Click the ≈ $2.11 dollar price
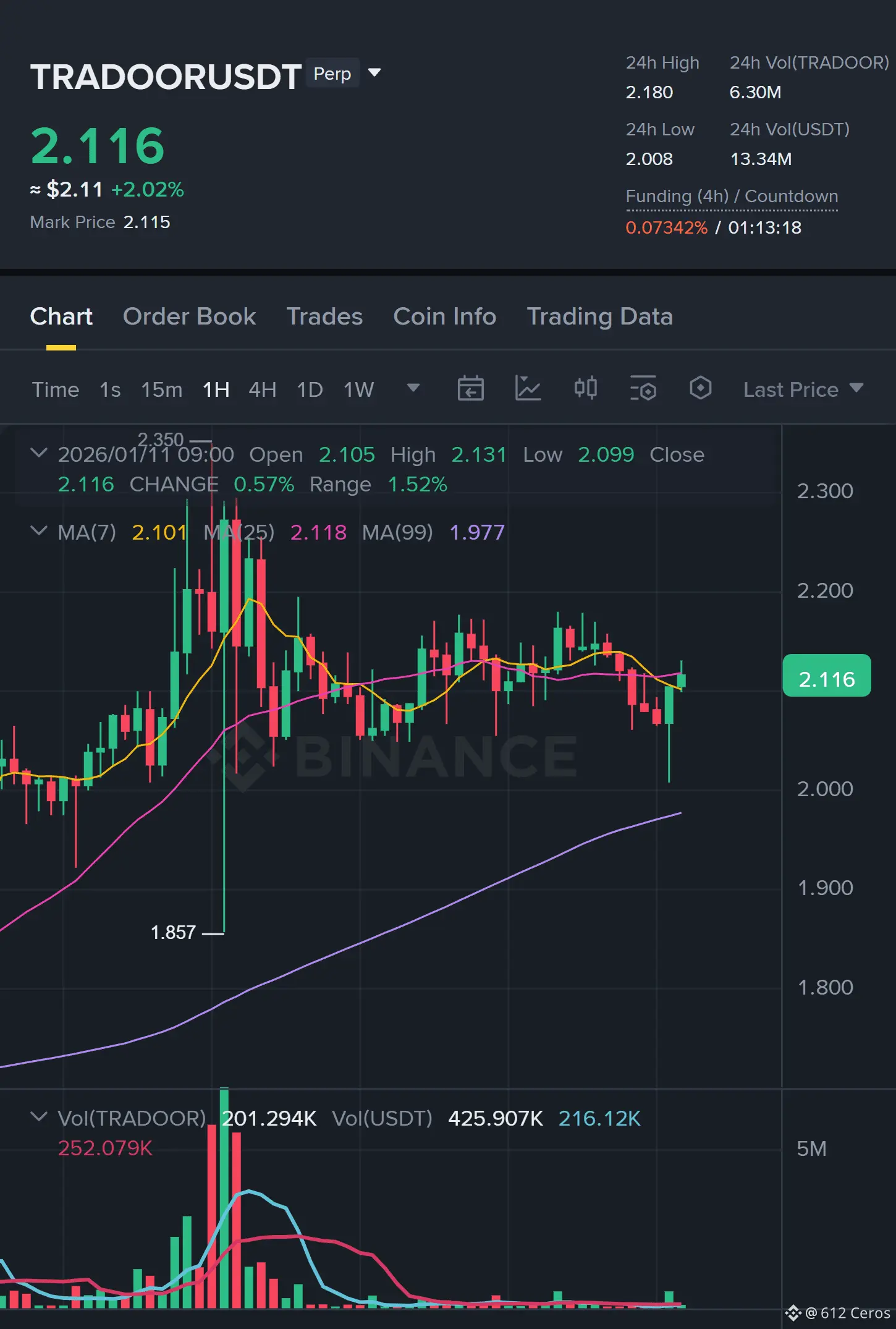This screenshot has width=896, height=1329. point(67,189)
